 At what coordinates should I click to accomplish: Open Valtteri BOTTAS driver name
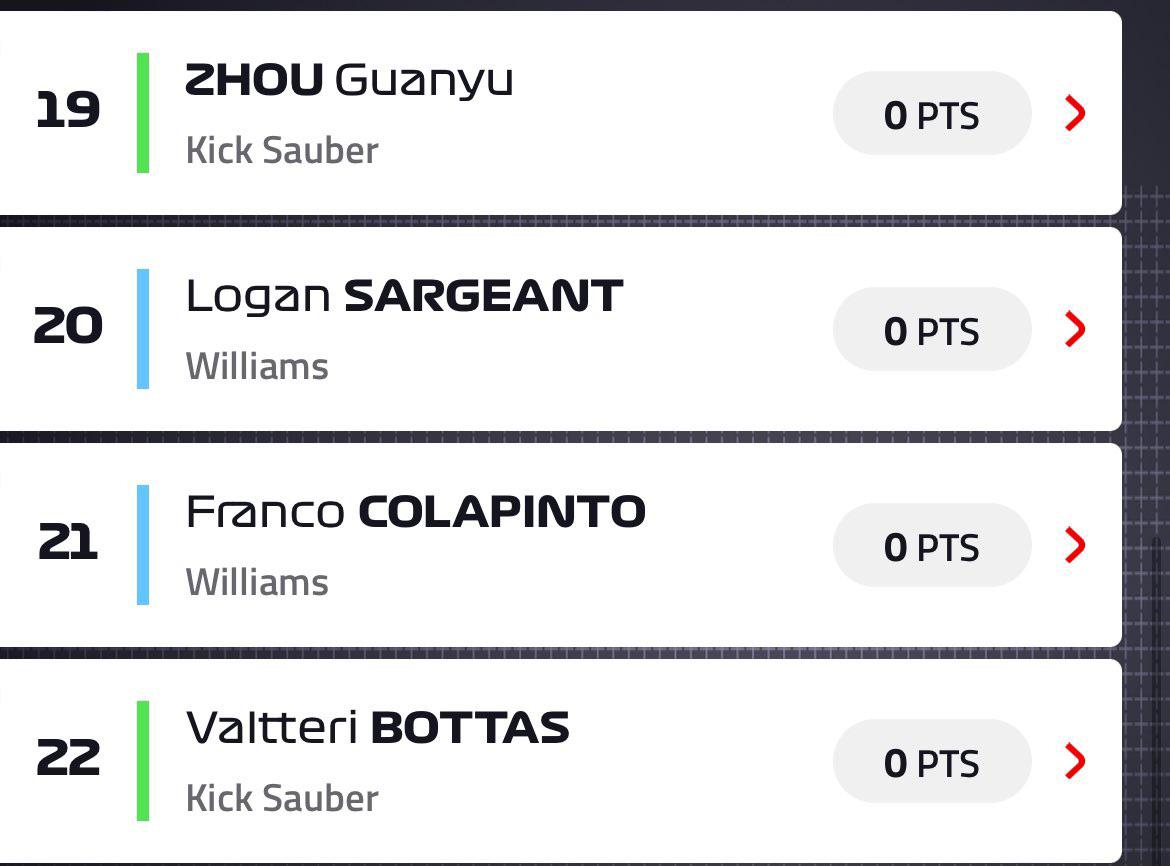(378, 727)
